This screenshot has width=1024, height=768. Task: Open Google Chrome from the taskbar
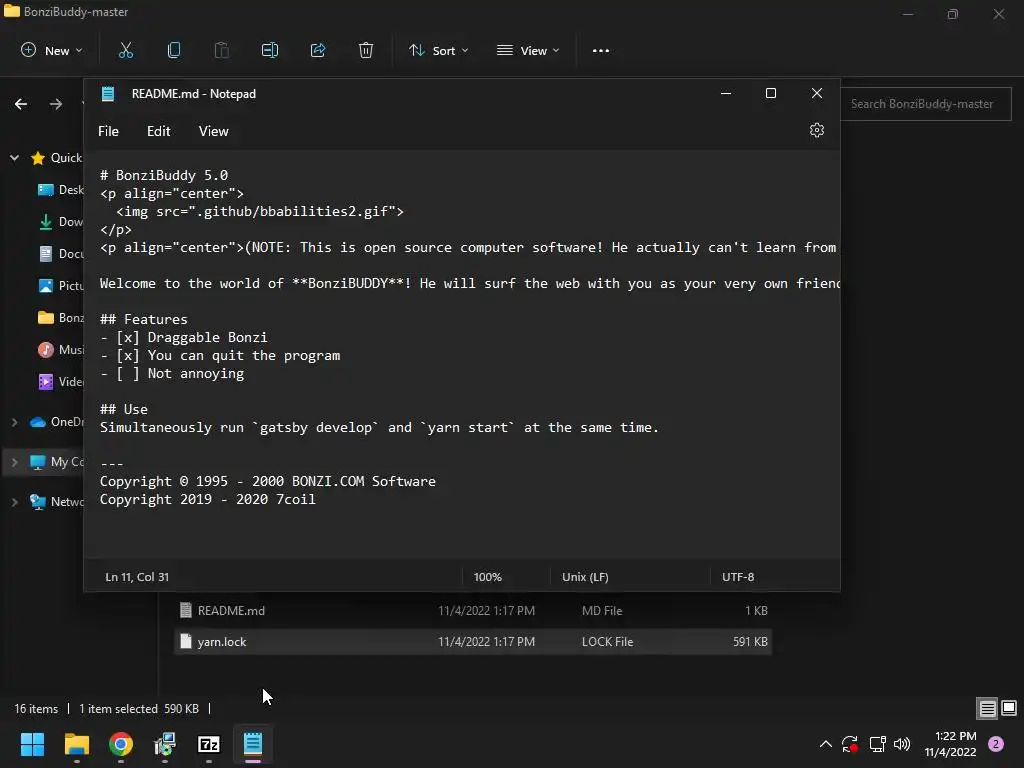pyautogui.click(x=121, y=744)
